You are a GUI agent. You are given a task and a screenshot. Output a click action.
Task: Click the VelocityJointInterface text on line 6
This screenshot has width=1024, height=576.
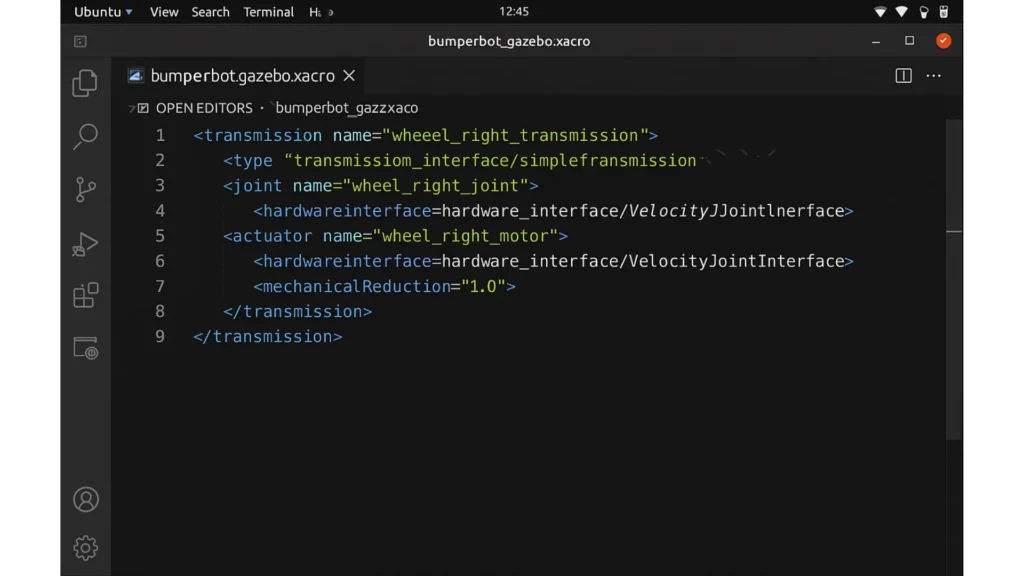pyautogui.click(x=736, y=261)
